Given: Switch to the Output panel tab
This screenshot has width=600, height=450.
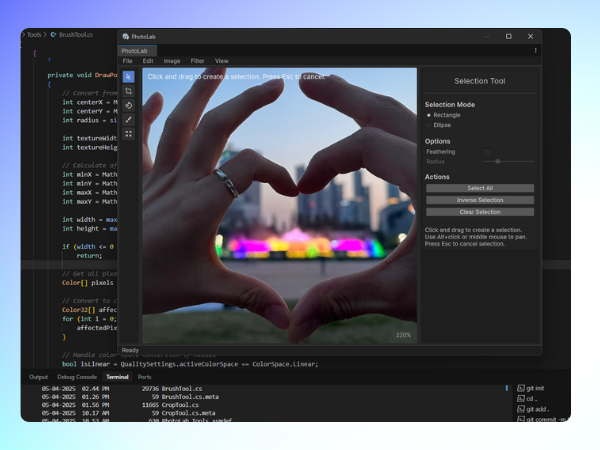Looking at the screenshot, I should pos(38,377).
